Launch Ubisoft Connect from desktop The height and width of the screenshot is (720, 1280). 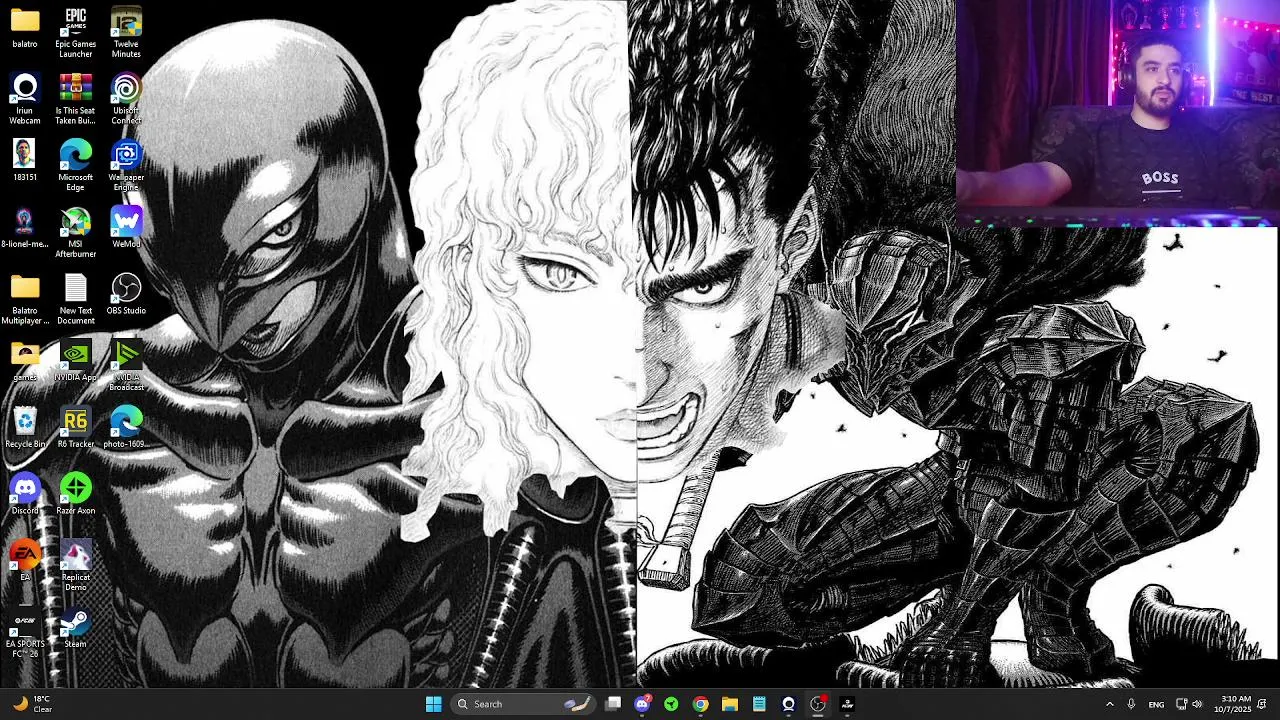[x=126, y=99]
